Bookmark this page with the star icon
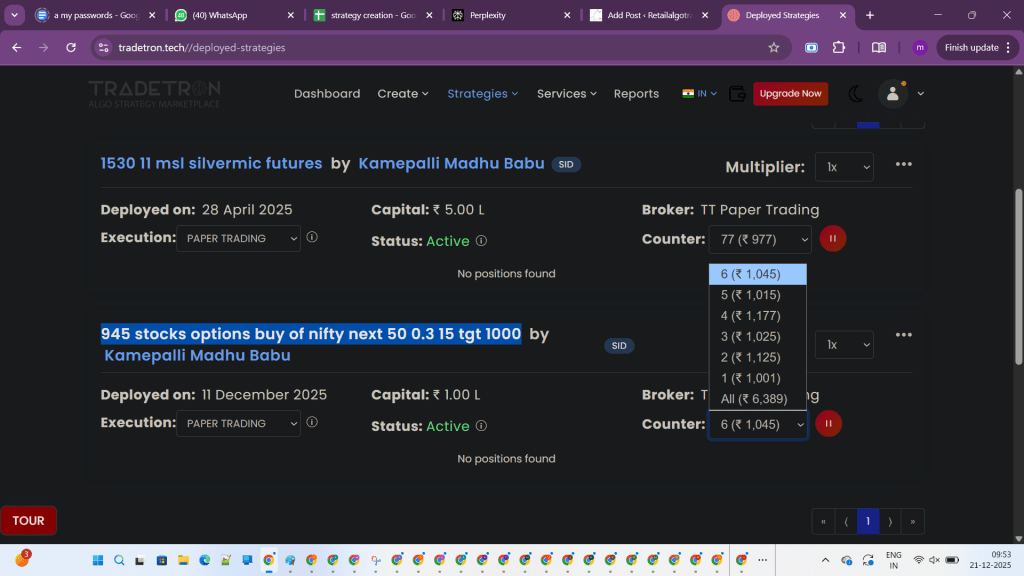This screenshot has height=576, width=1024. coord(773,47)
